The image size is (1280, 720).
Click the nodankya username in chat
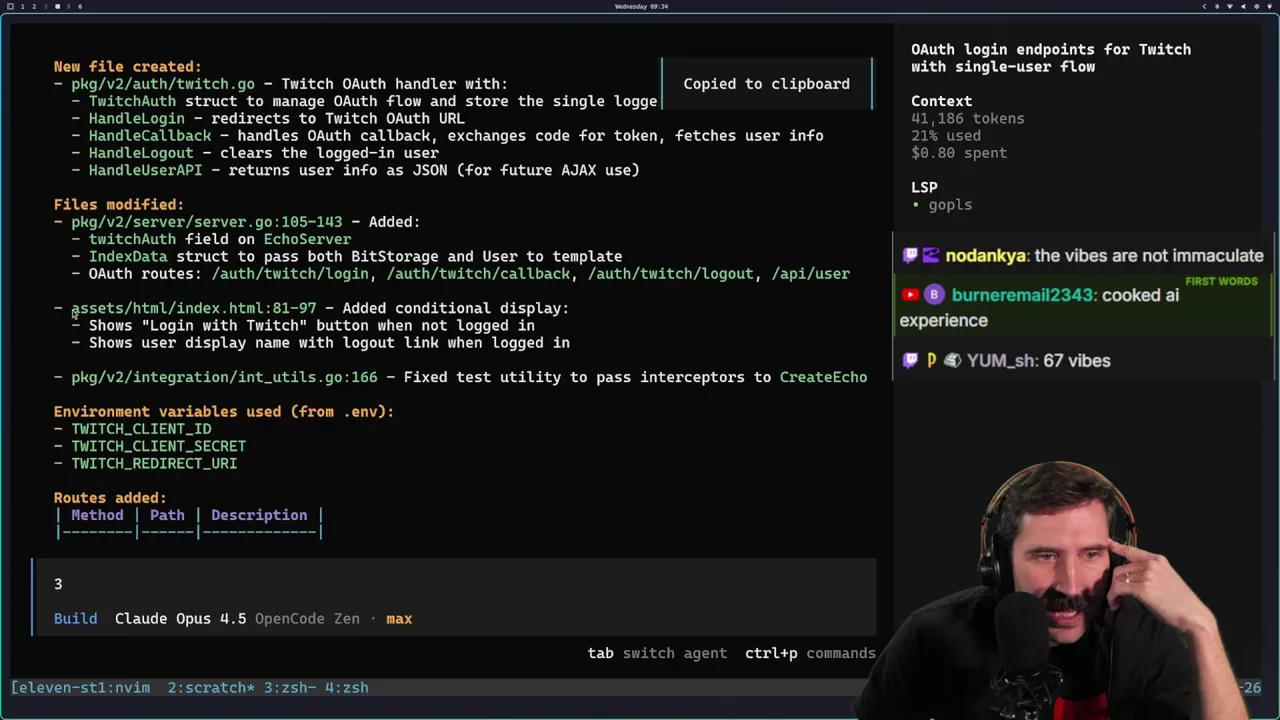pyautogui.click(x=986, y=256)
